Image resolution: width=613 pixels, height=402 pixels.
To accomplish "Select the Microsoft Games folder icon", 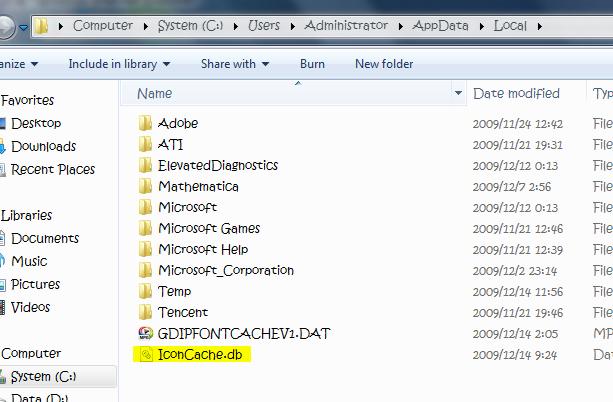I will coord(145,228).
